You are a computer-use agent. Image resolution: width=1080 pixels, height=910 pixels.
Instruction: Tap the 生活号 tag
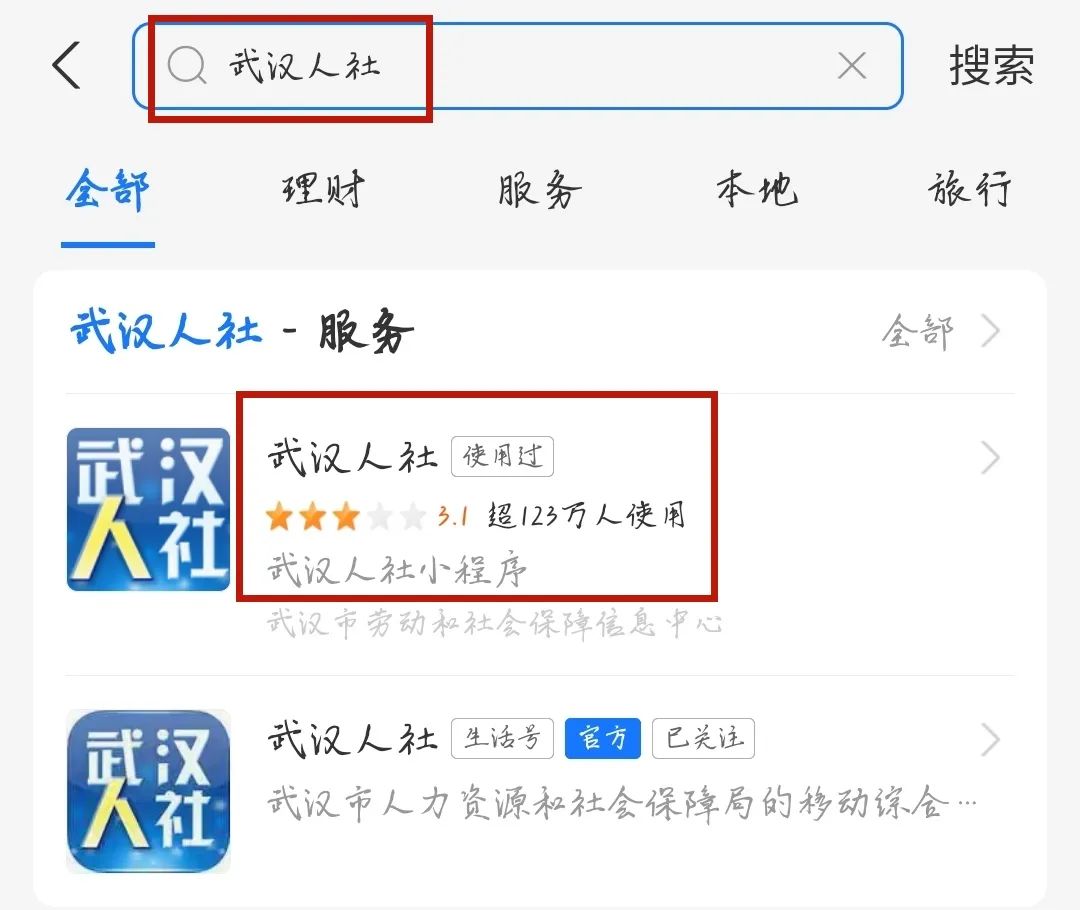(502, 738)
